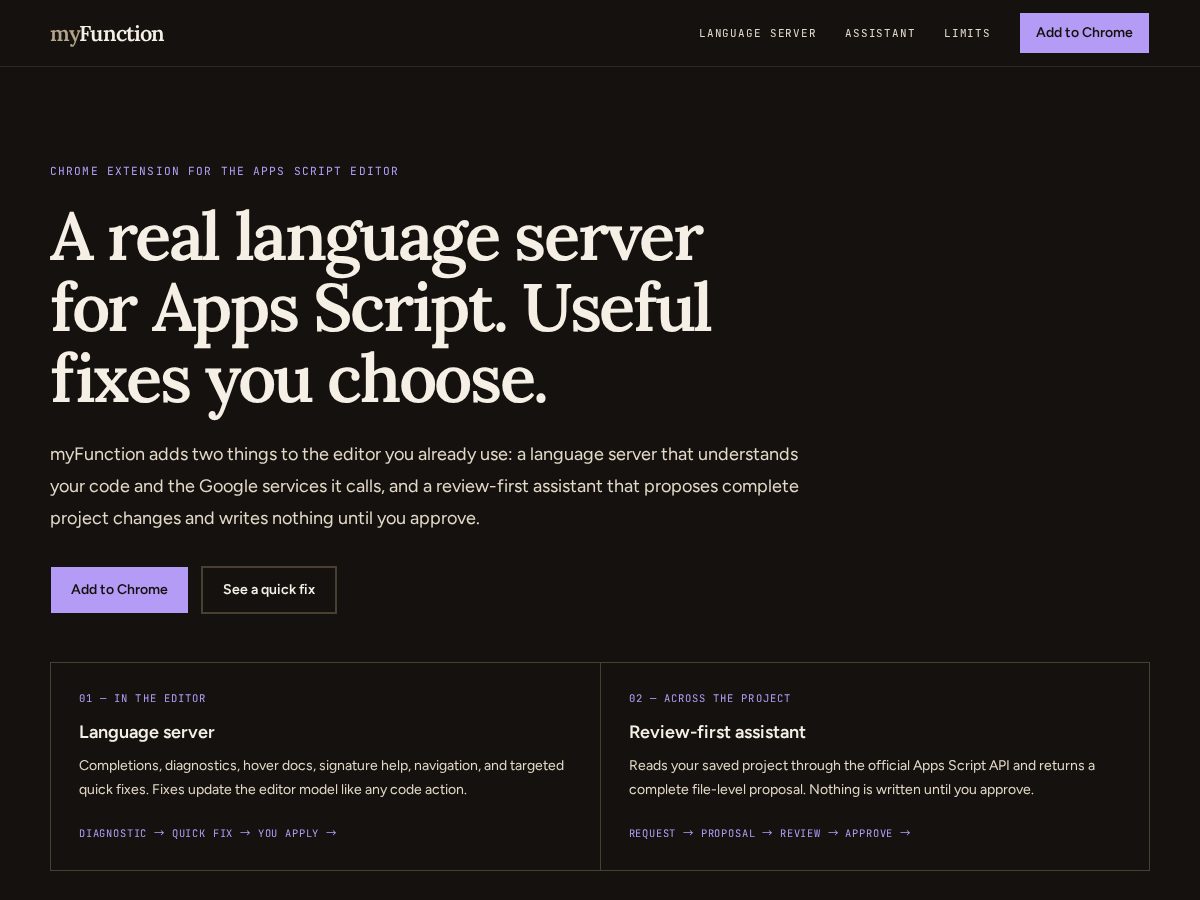
Task: Click the paragraph beginning 'myFunction adds two things'
Action: coord(425,486)
